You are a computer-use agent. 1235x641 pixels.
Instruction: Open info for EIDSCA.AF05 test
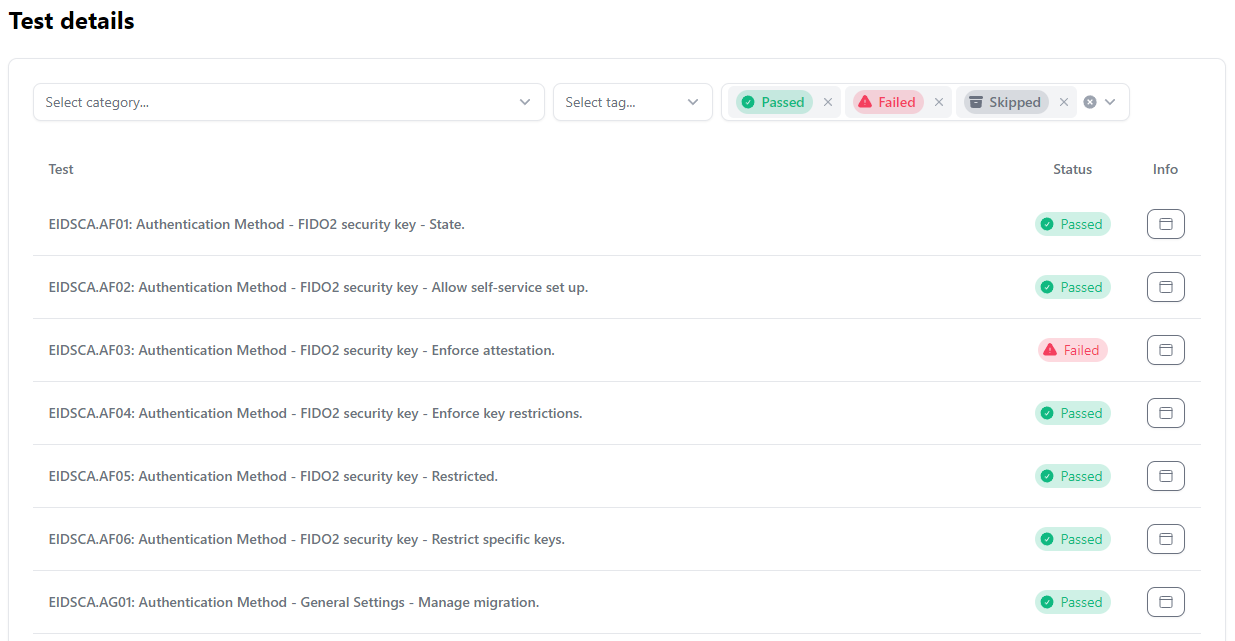(1165, 476)
